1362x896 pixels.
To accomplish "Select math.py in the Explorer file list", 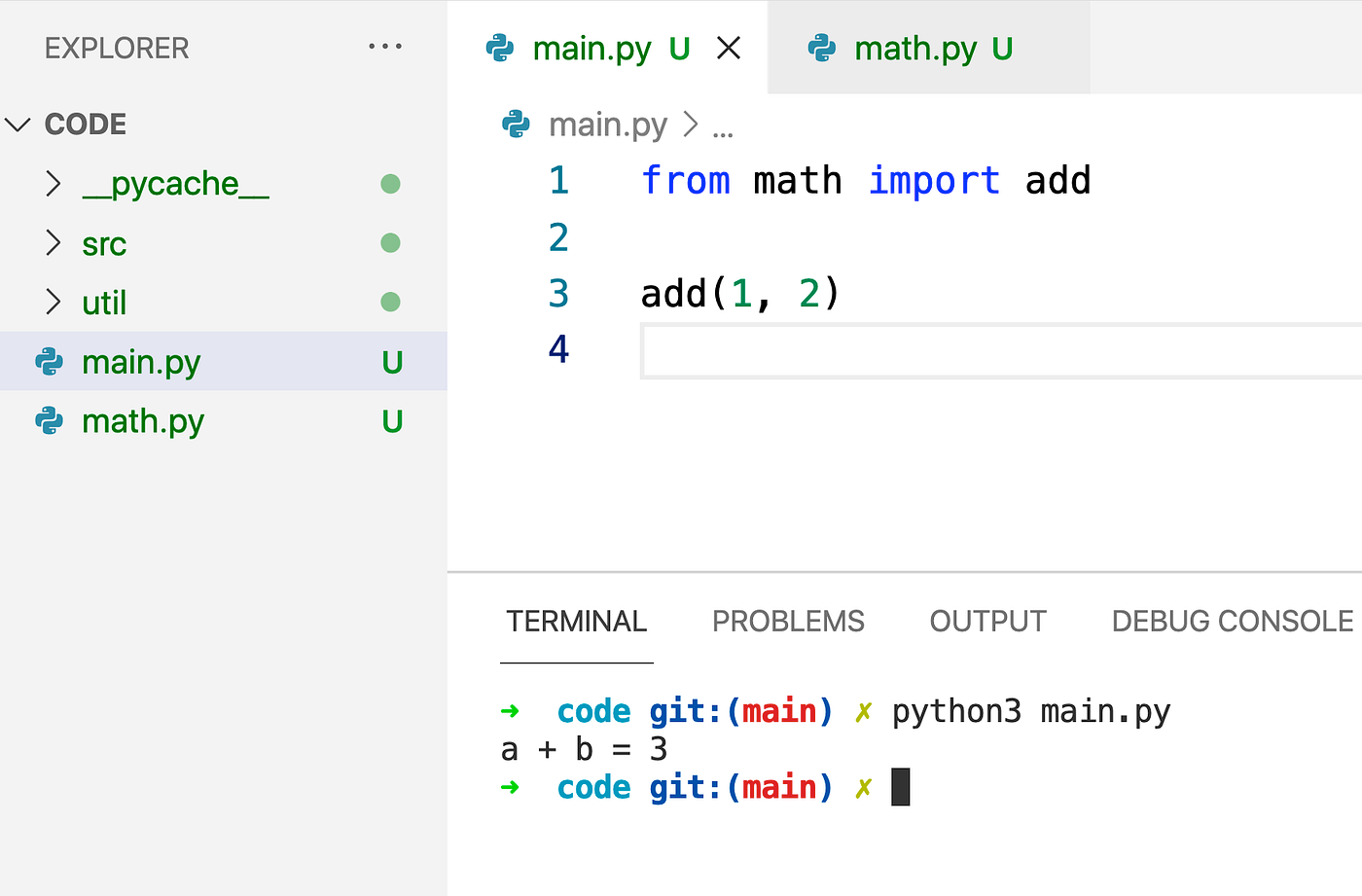I will [143, 420].
